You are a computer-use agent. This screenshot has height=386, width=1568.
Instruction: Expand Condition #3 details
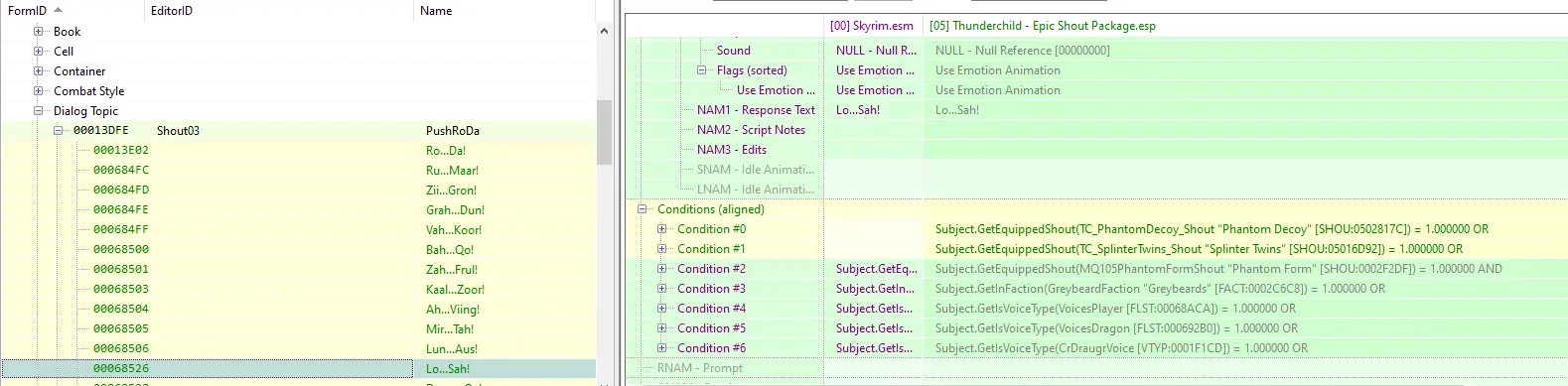point(662,289)
